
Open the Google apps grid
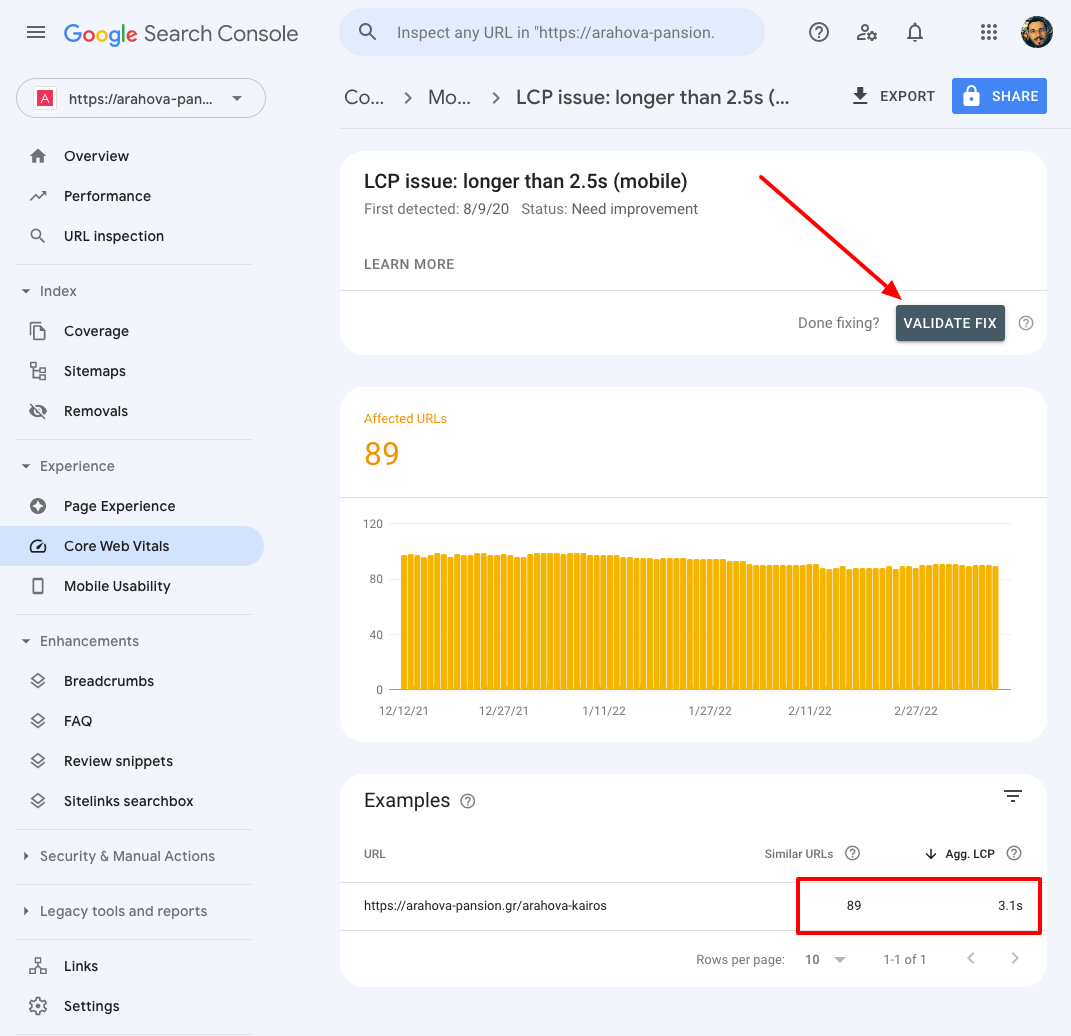click(x=988, y=32)
